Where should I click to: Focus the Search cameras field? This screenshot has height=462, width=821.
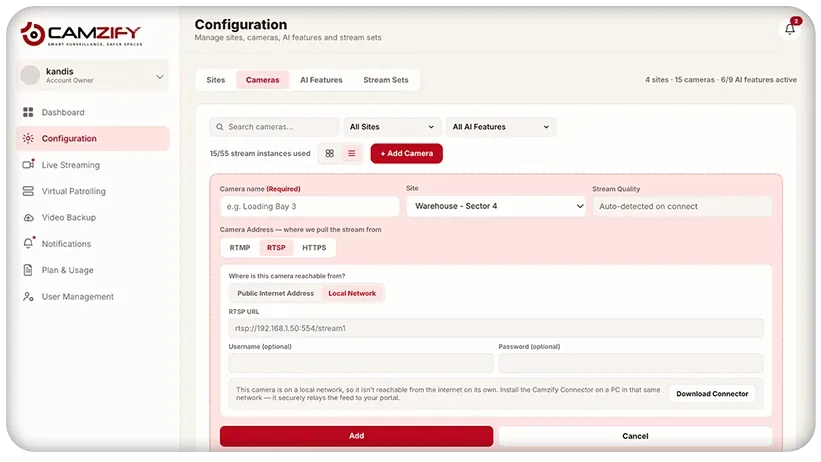click(x=274, y=127)
